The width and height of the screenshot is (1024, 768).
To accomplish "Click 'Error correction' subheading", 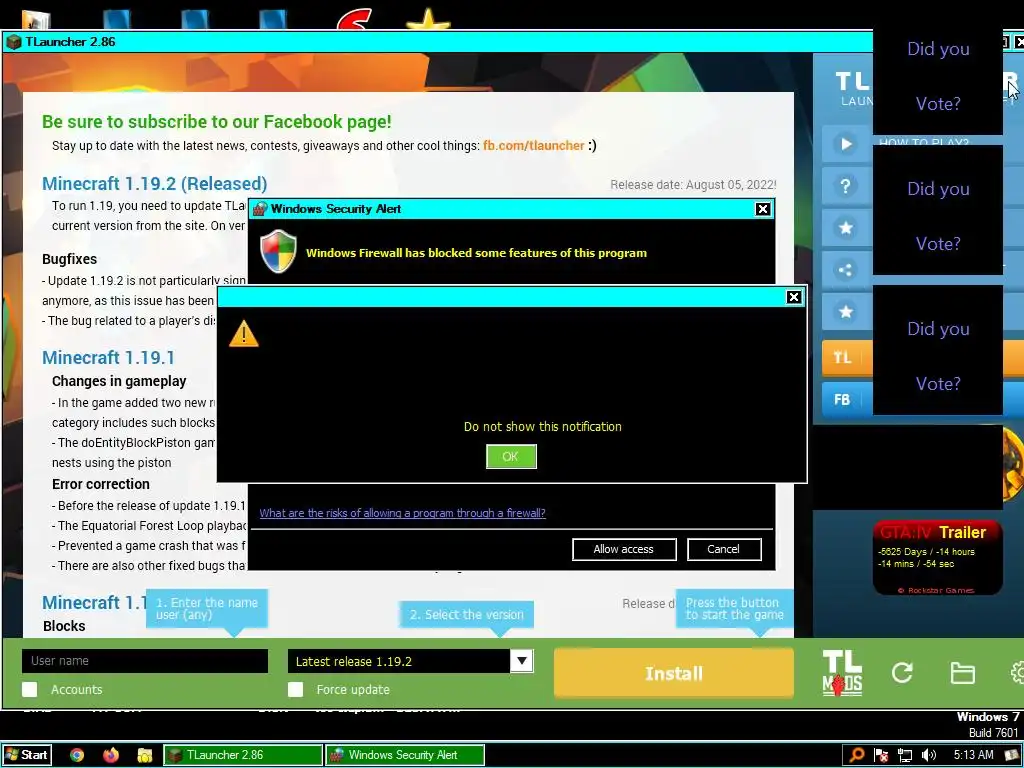I will [101, 484].
